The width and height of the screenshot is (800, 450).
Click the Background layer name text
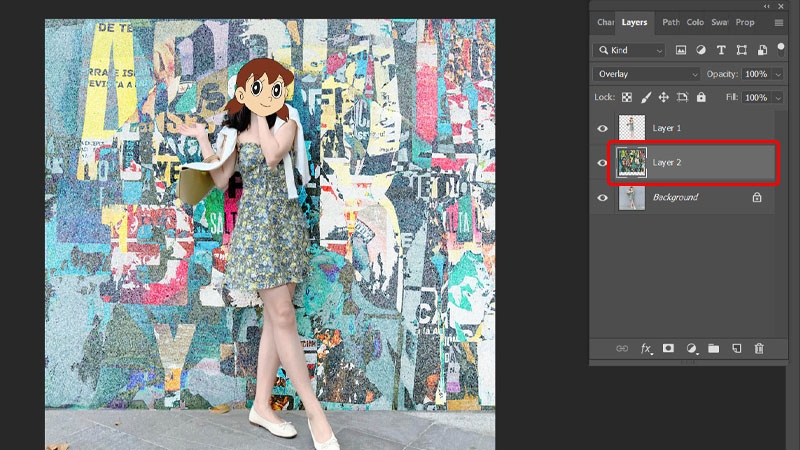[x=676, y=197]
